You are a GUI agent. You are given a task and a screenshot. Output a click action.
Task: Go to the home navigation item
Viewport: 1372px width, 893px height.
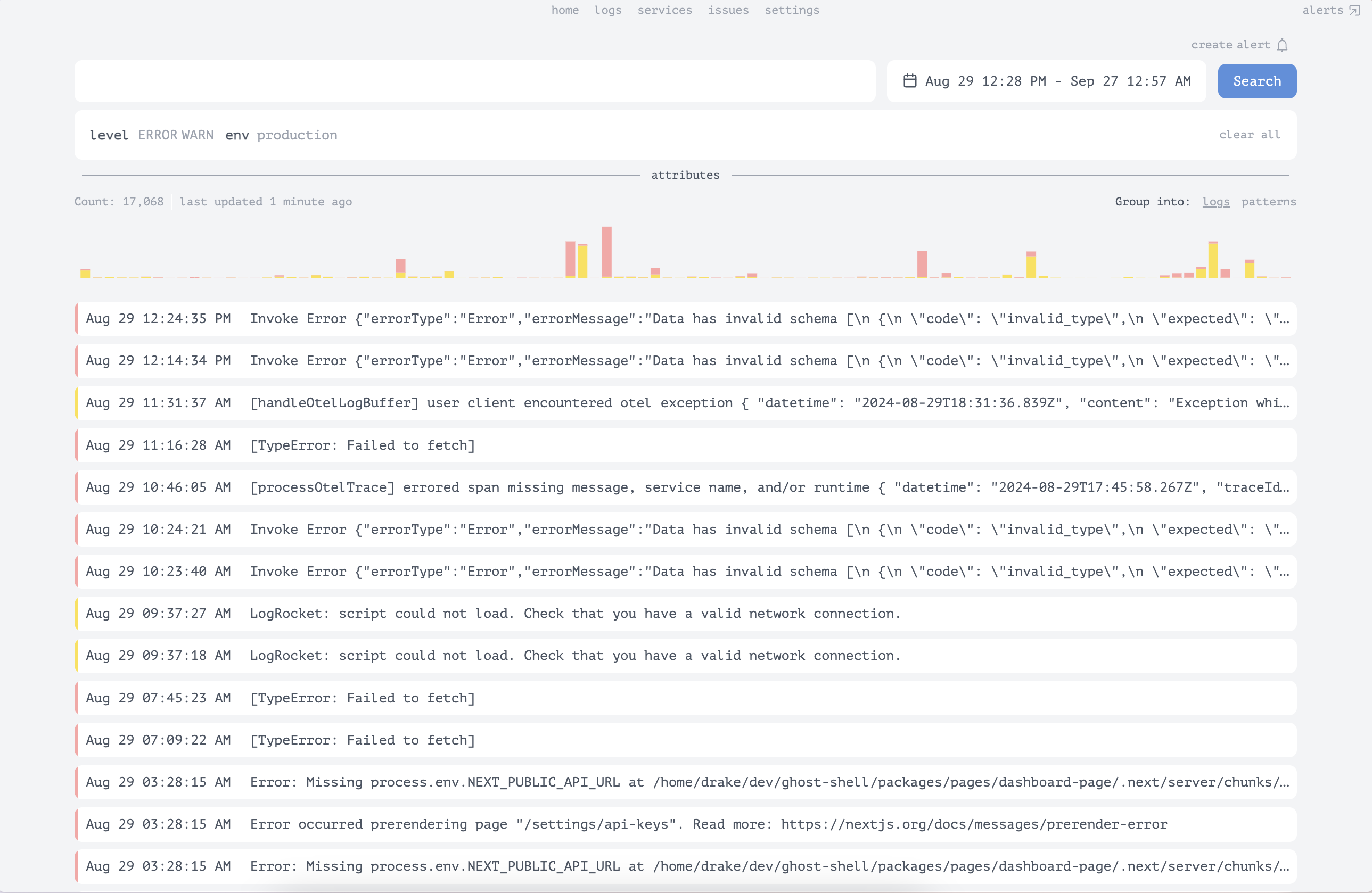click(564, 10)
